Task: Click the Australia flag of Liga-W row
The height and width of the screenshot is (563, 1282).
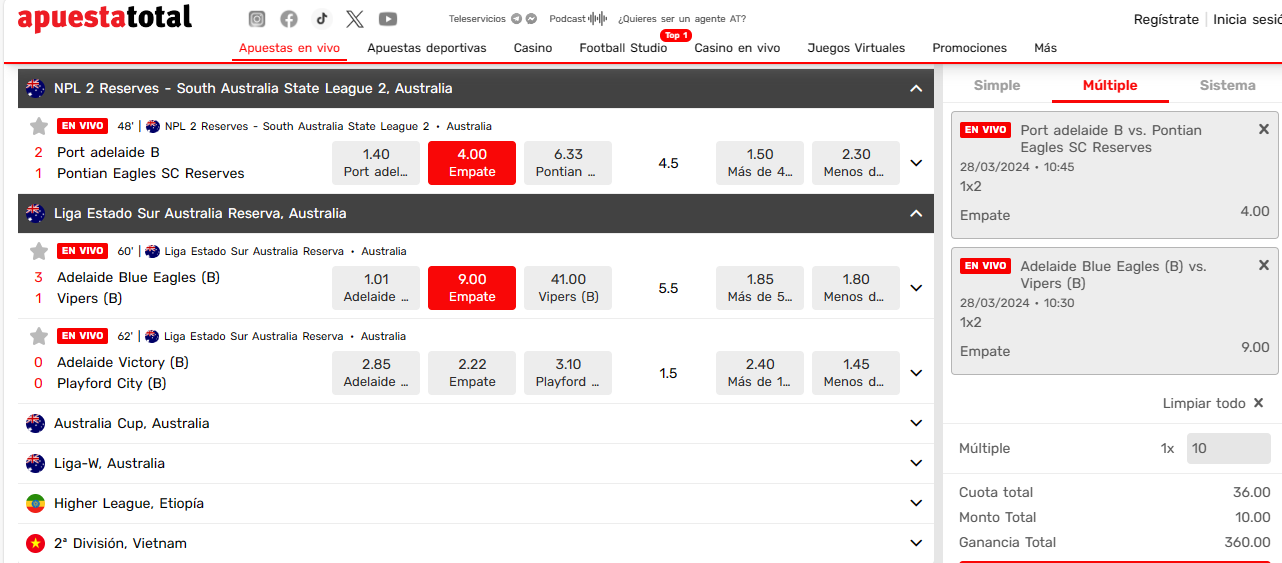Action: tap(36, 463)
